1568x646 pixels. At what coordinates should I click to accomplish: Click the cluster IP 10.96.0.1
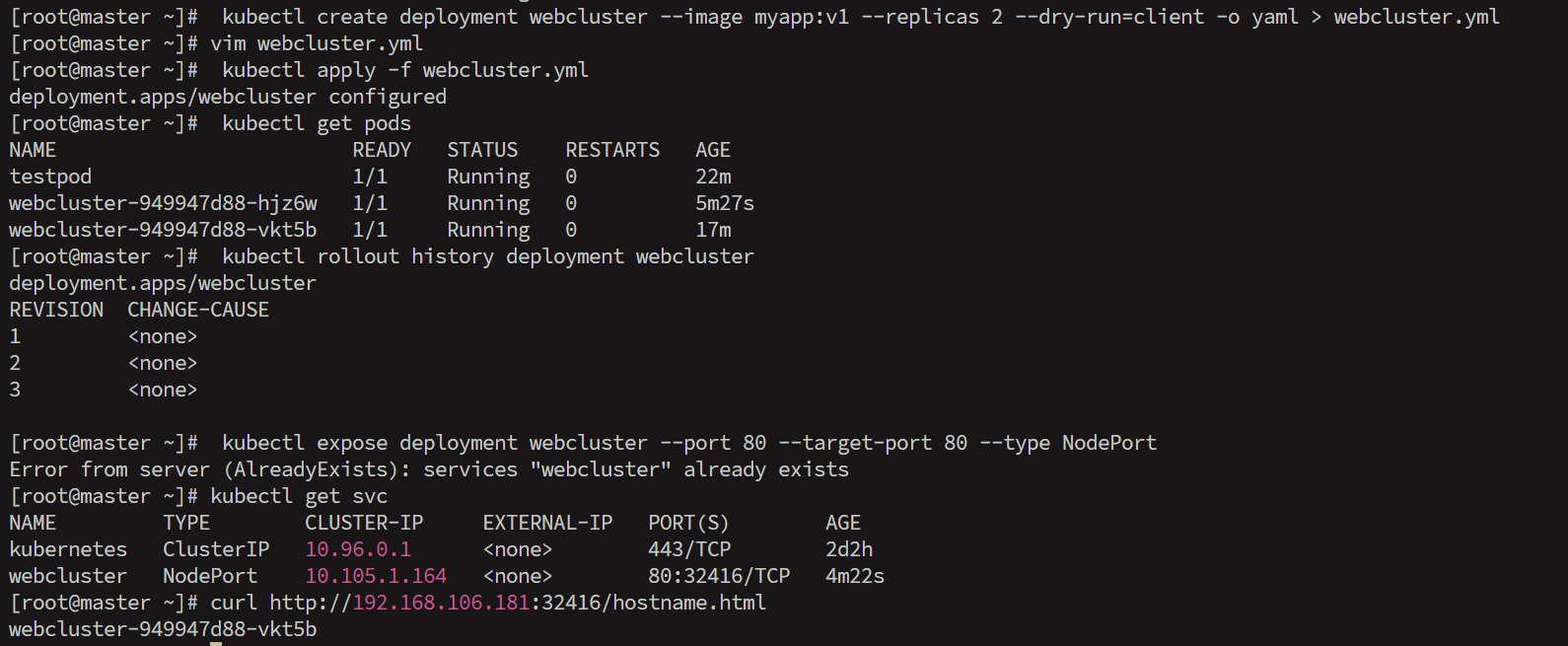tap(358, 549)
